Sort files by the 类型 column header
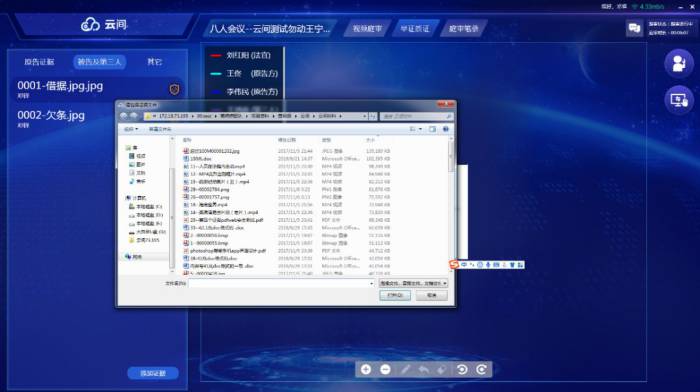This screenshot has width=700, height=392. click(x=326, y=140)
